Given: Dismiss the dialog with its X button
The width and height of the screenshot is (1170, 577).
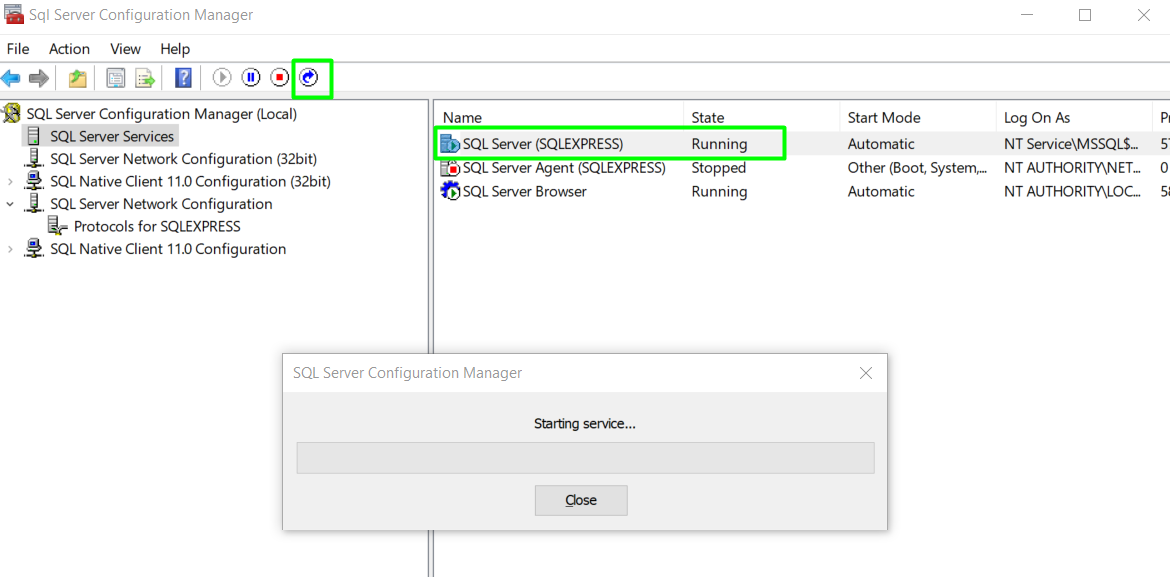Looking at the screenshot, I should (x=866, y=373).
